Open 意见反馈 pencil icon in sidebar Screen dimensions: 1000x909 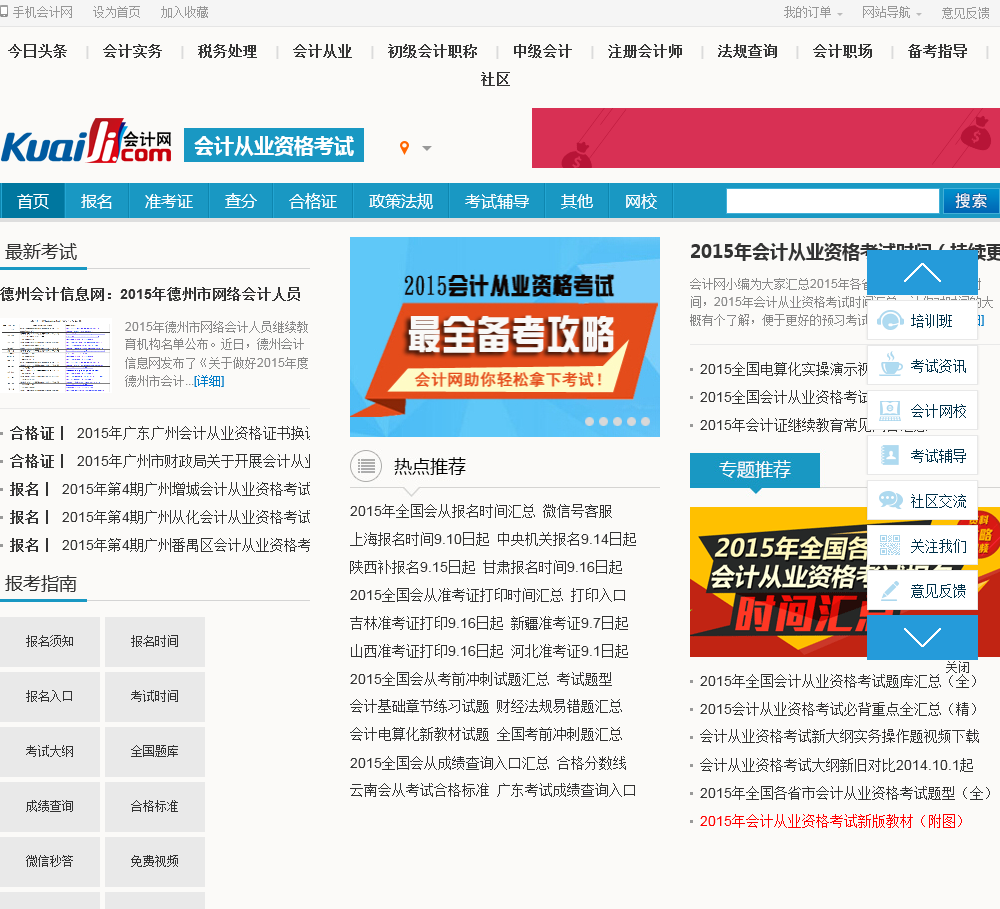point(890,591)
